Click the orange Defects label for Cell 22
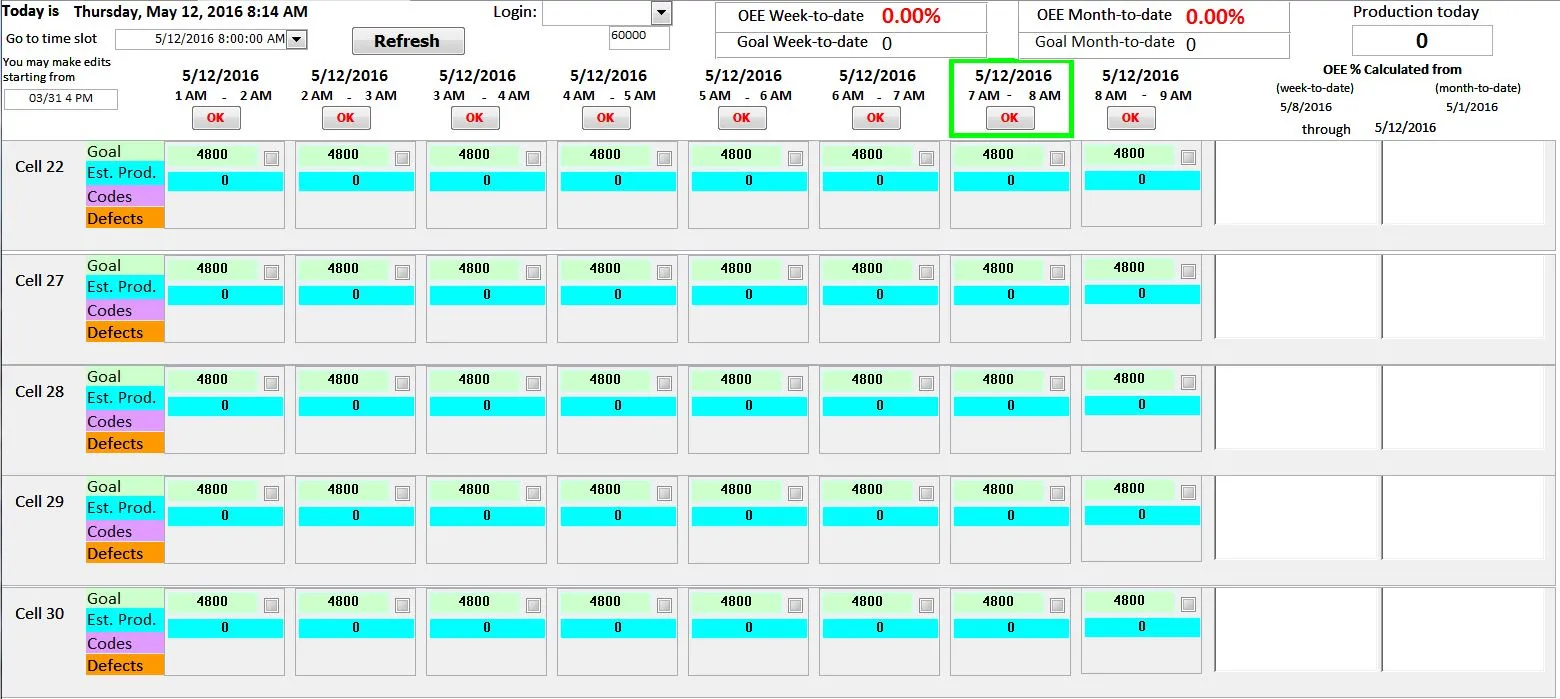 click(125, 219)
